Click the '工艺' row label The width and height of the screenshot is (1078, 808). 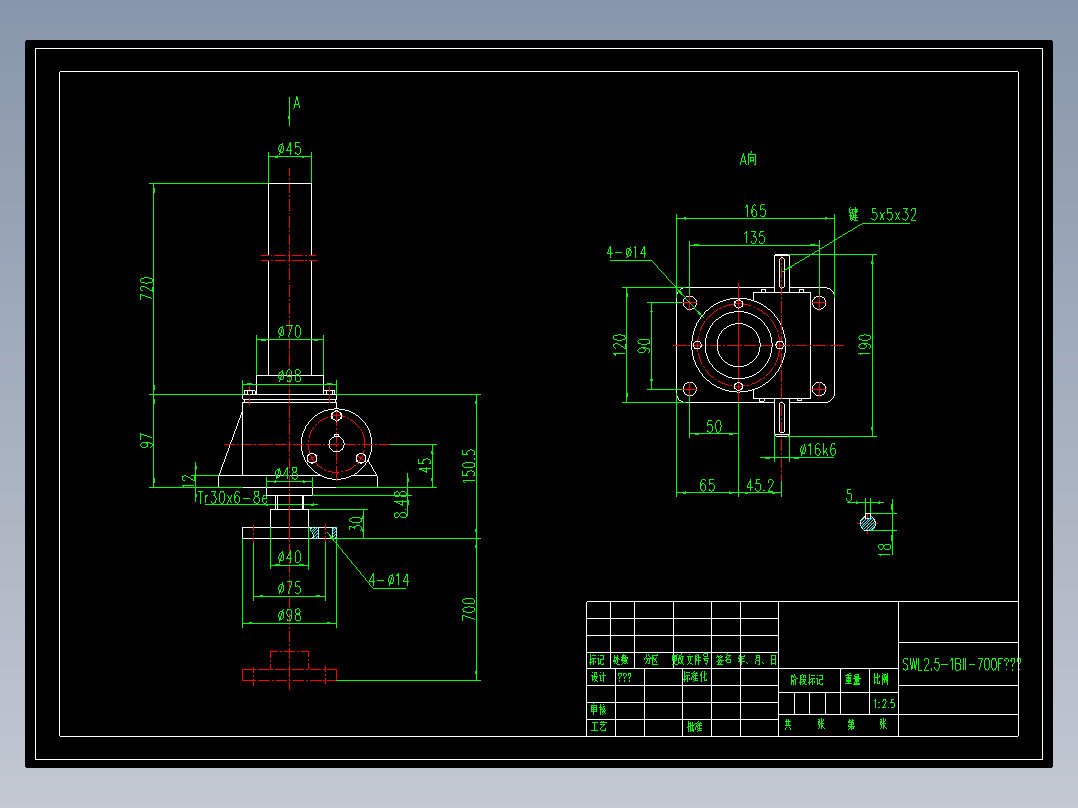598,726
